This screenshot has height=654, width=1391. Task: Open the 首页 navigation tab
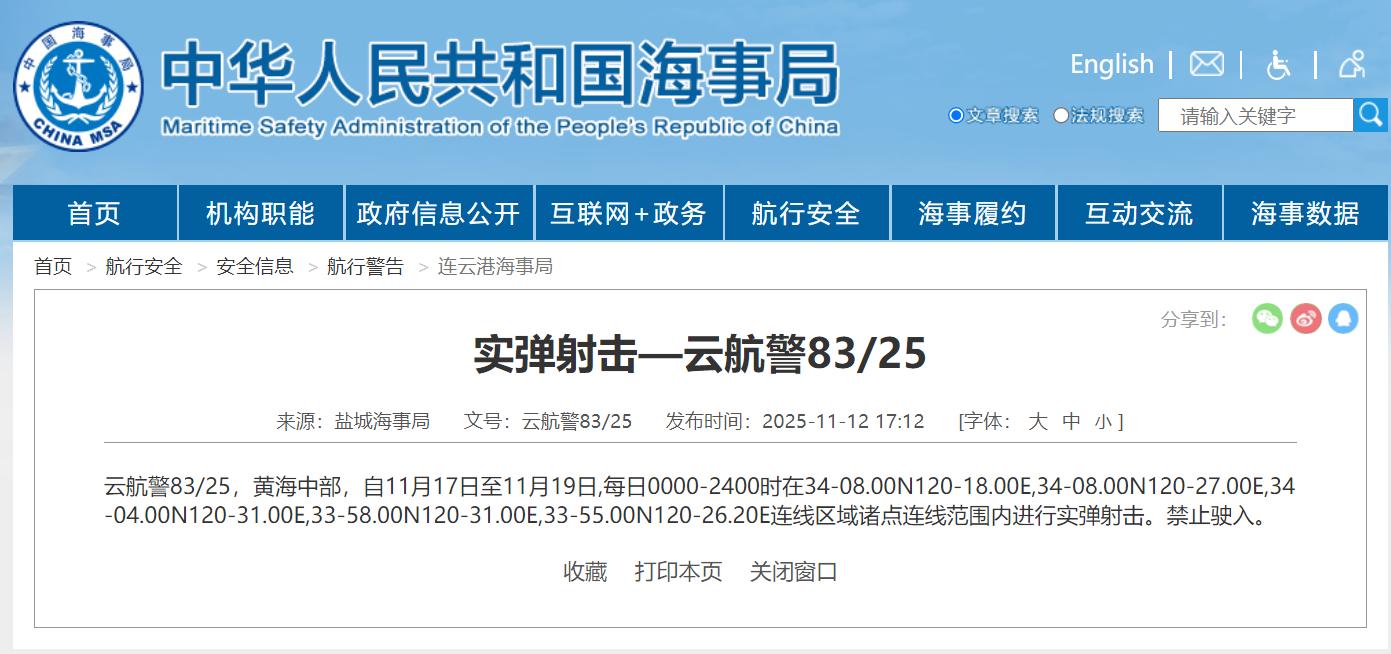pos(95,213)
